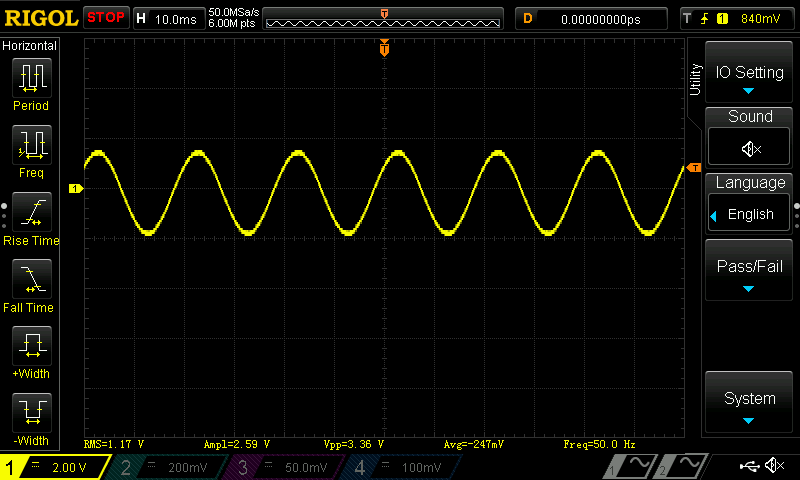Click the 6.00M pts memory depth readout

click(232, 23)
